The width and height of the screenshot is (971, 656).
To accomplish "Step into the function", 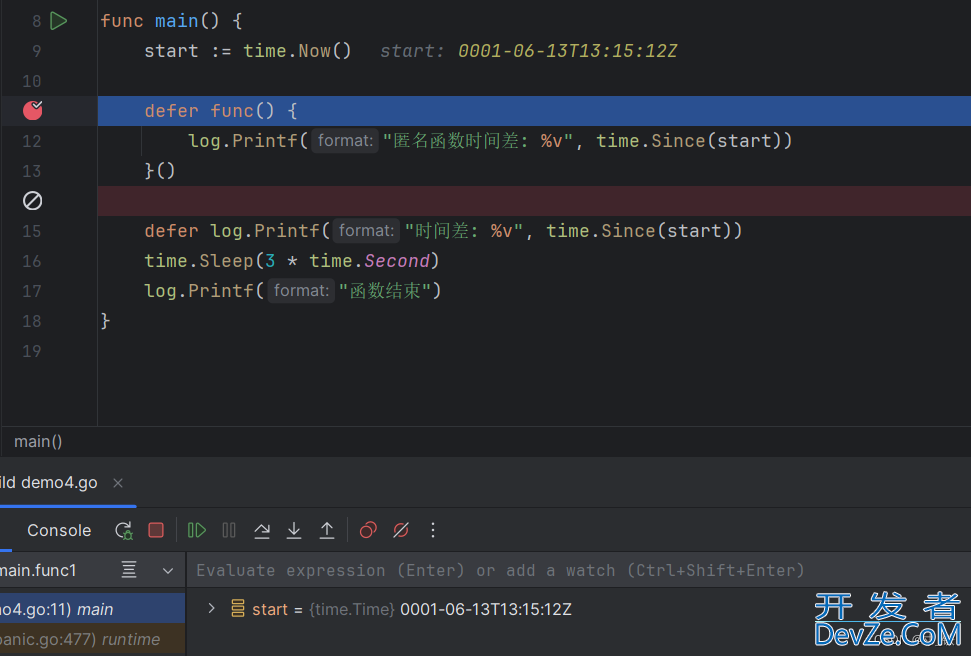I will (294, 530).
